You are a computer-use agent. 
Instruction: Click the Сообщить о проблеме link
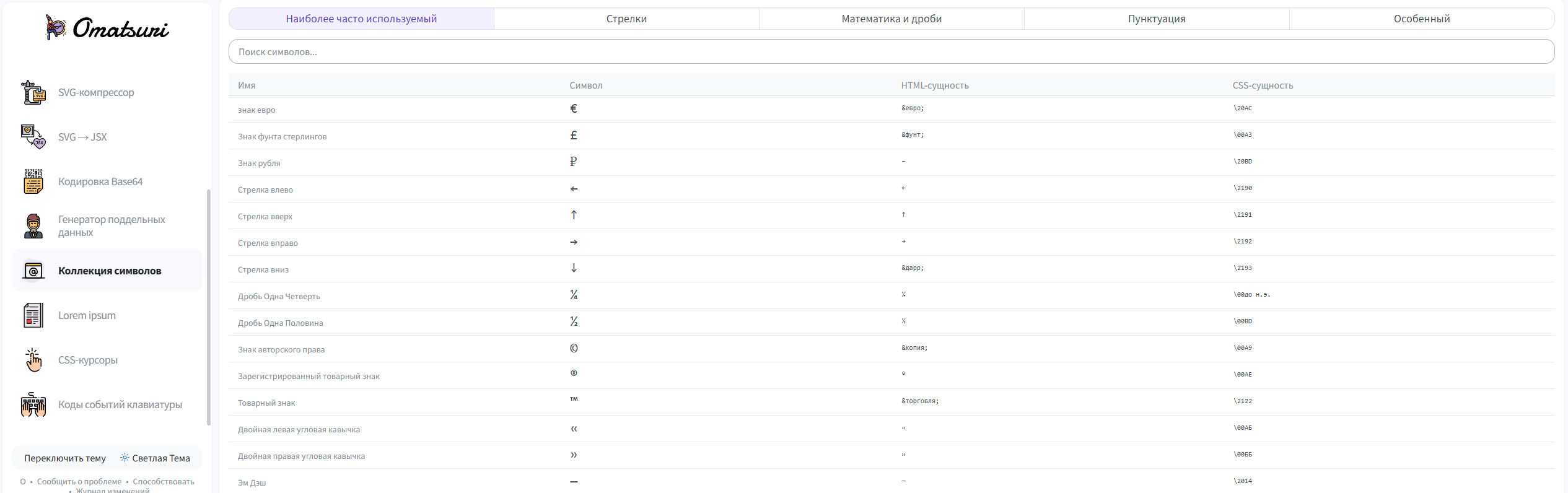tap(79, 481)
